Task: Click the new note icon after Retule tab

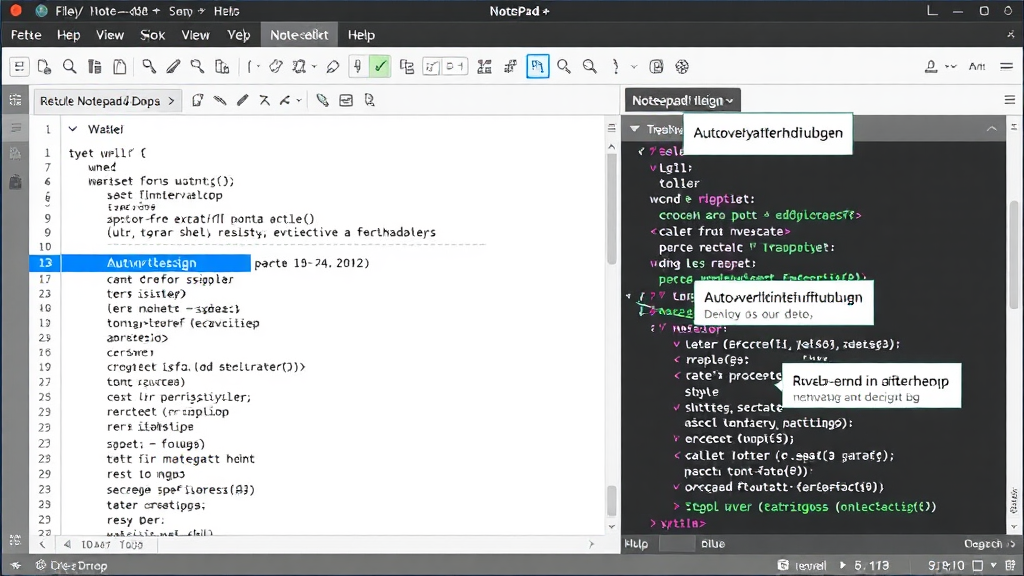Action: (197, 101)
